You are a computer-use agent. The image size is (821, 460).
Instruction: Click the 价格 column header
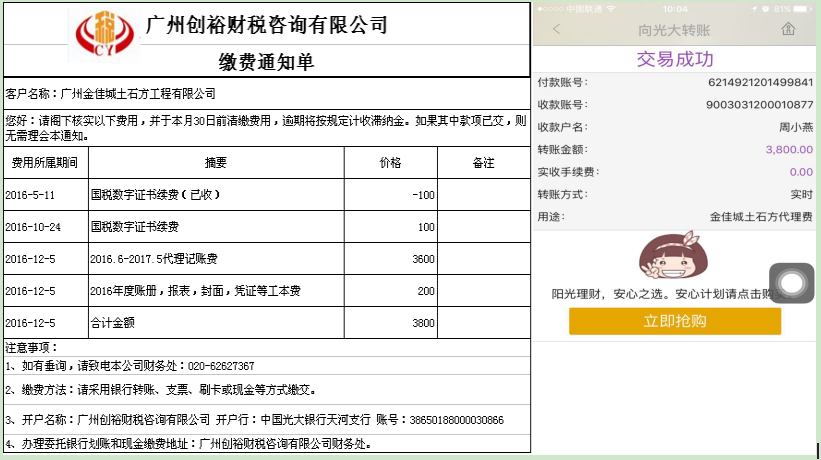[x=391, y=163]
